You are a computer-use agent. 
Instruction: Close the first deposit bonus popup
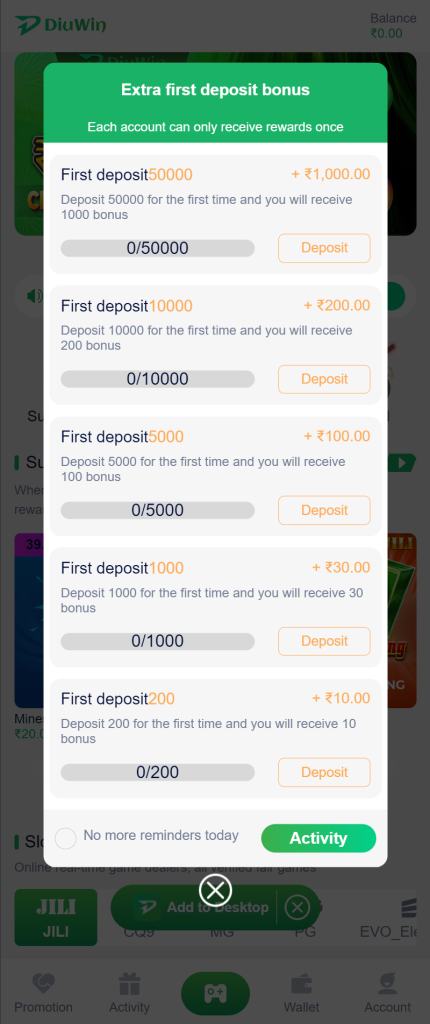(216, 889)
